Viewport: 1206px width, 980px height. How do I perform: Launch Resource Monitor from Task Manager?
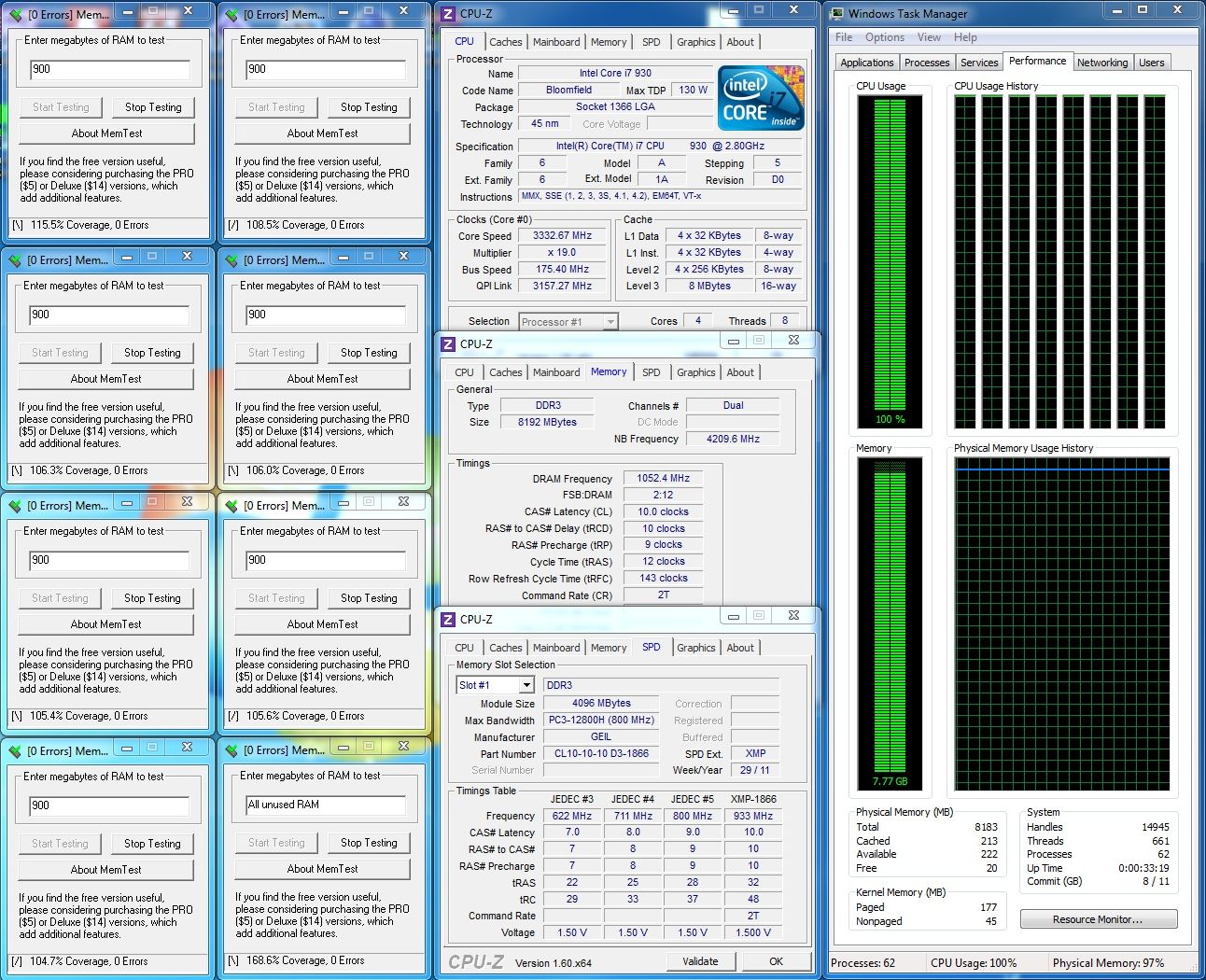[x=1098, y=919]
